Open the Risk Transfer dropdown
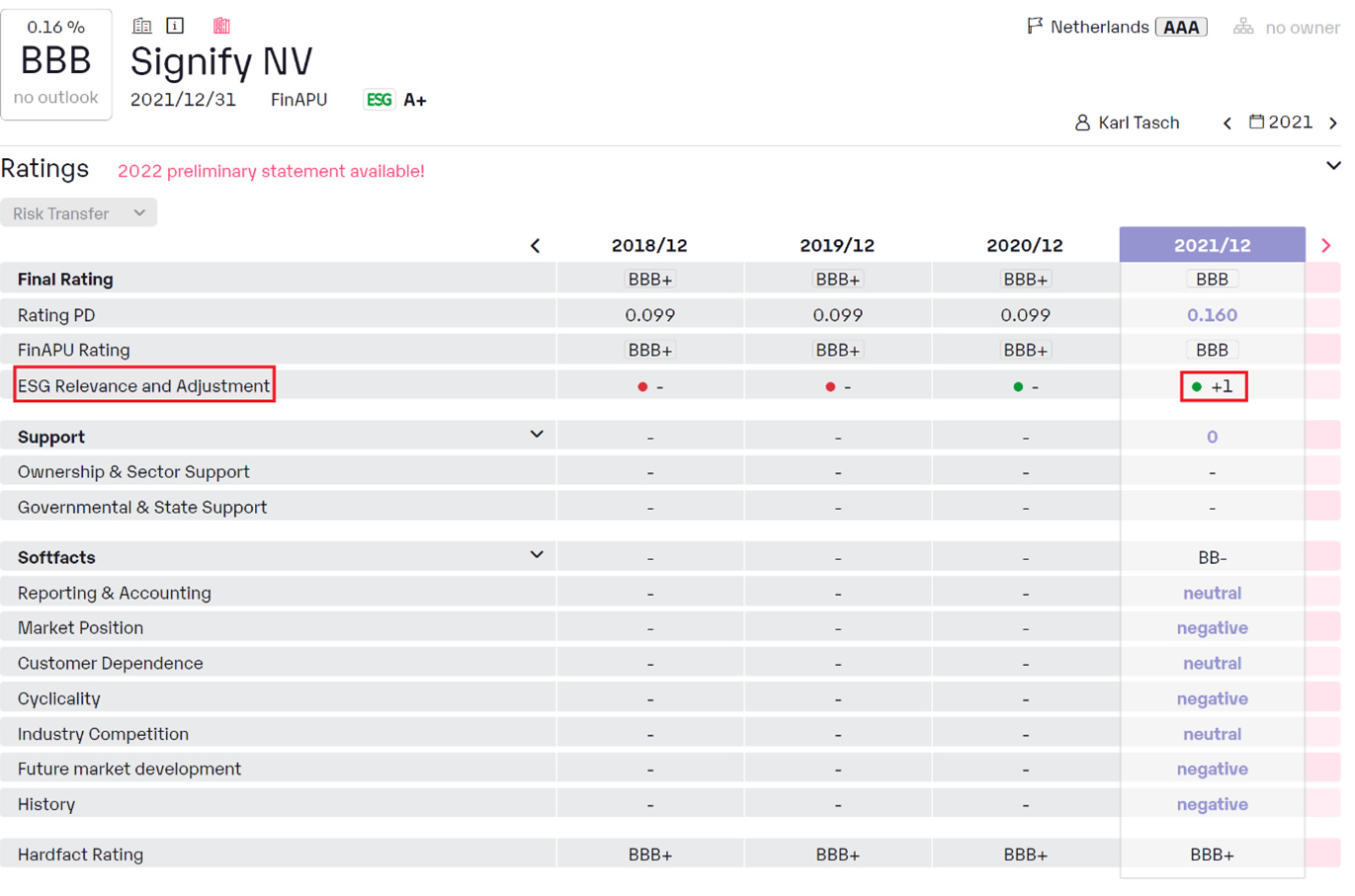 [x=79, y=213]
